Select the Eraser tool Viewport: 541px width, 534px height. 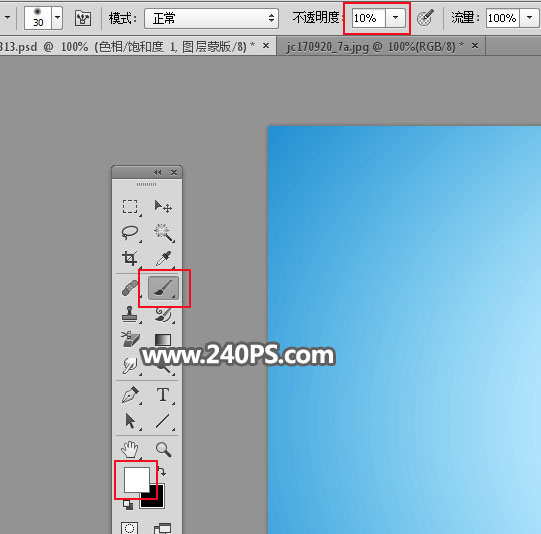click(130, 339)
